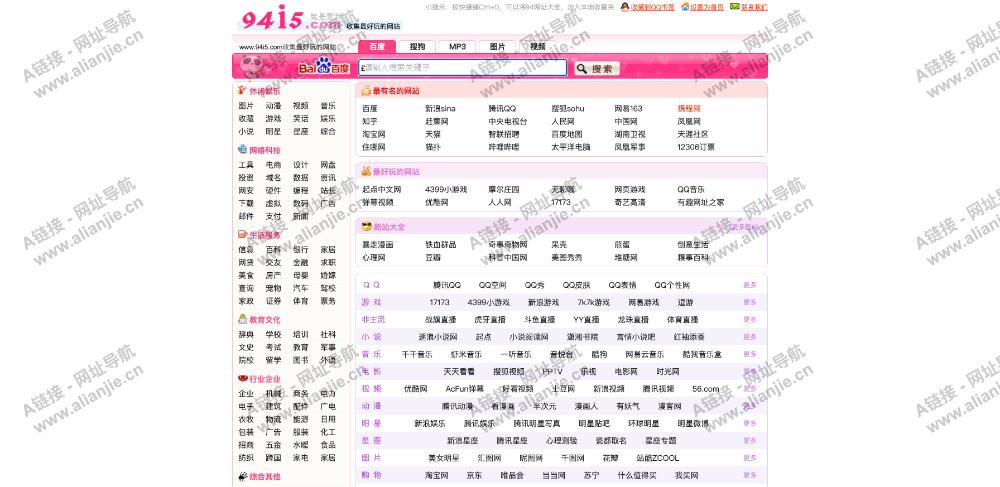Screen dimensions: 1000x487
Task: Click 更多酷站 in 酷站大全 header
Action: point(744,227)
